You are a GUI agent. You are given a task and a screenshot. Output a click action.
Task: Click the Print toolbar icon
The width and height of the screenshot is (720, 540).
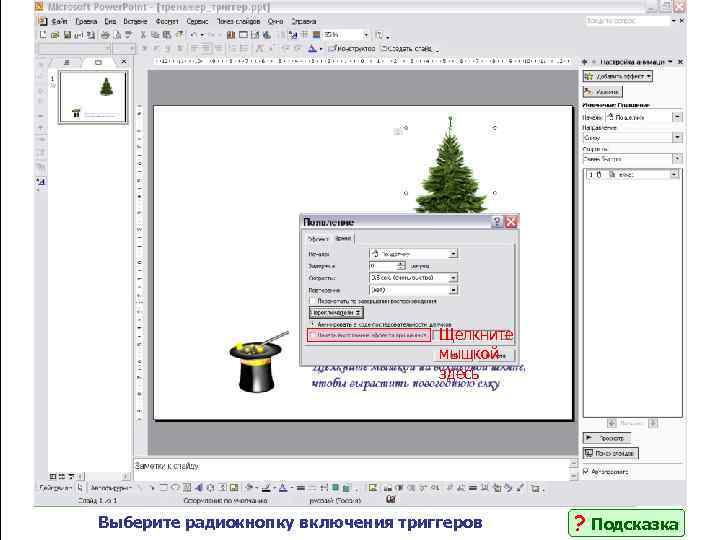coord(105,35)
